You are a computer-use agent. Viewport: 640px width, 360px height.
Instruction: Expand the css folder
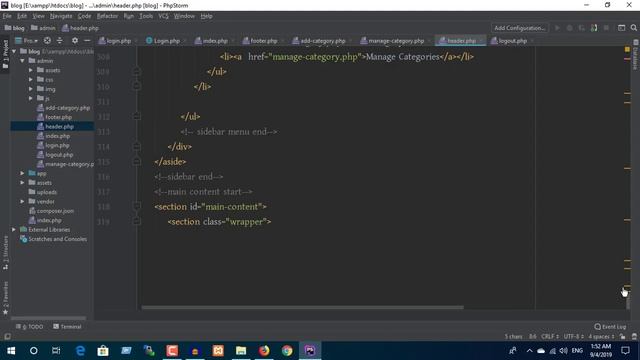tap(31, 80)
